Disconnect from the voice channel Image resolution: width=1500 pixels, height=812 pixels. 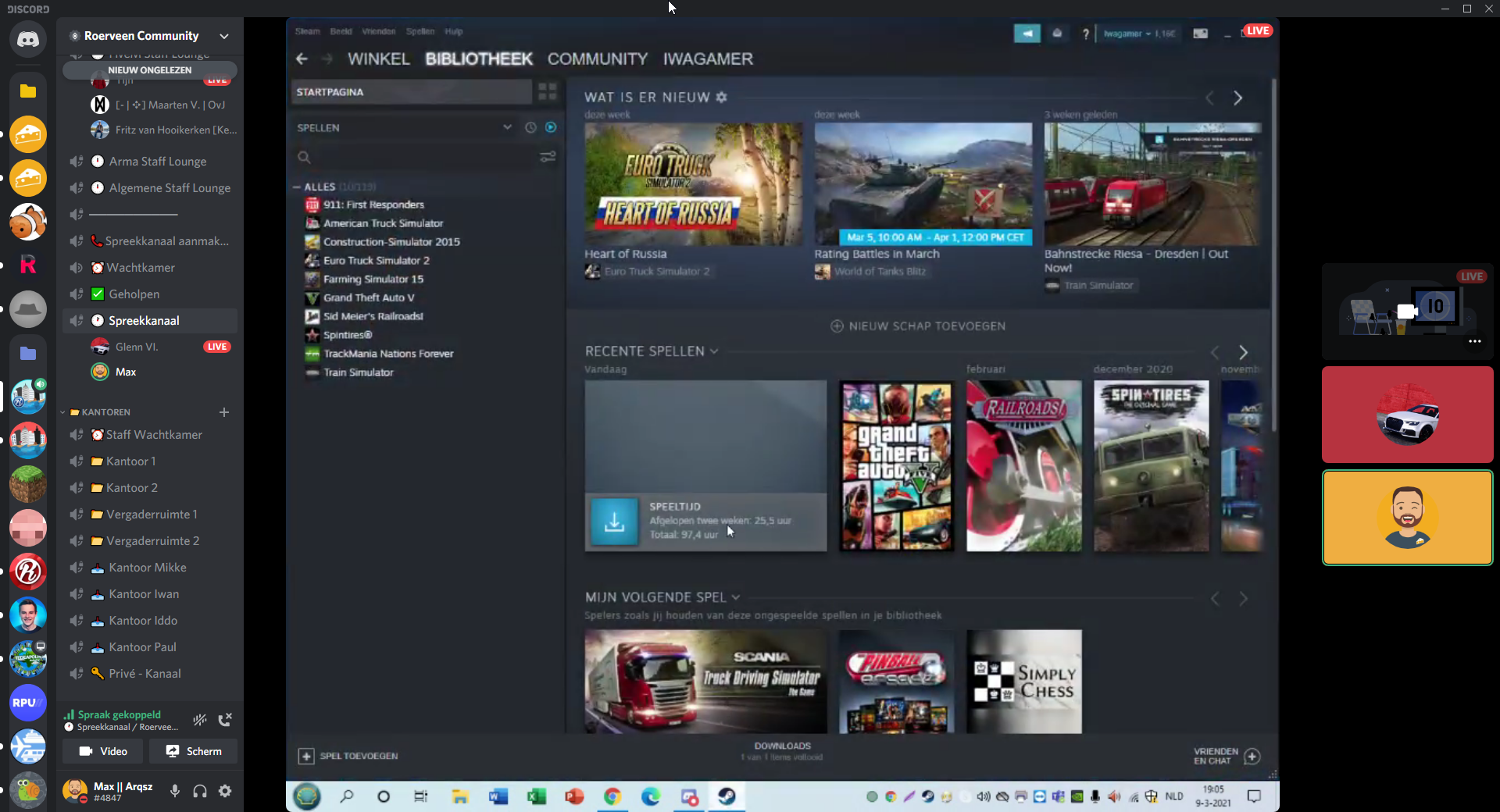pos(225,720)
